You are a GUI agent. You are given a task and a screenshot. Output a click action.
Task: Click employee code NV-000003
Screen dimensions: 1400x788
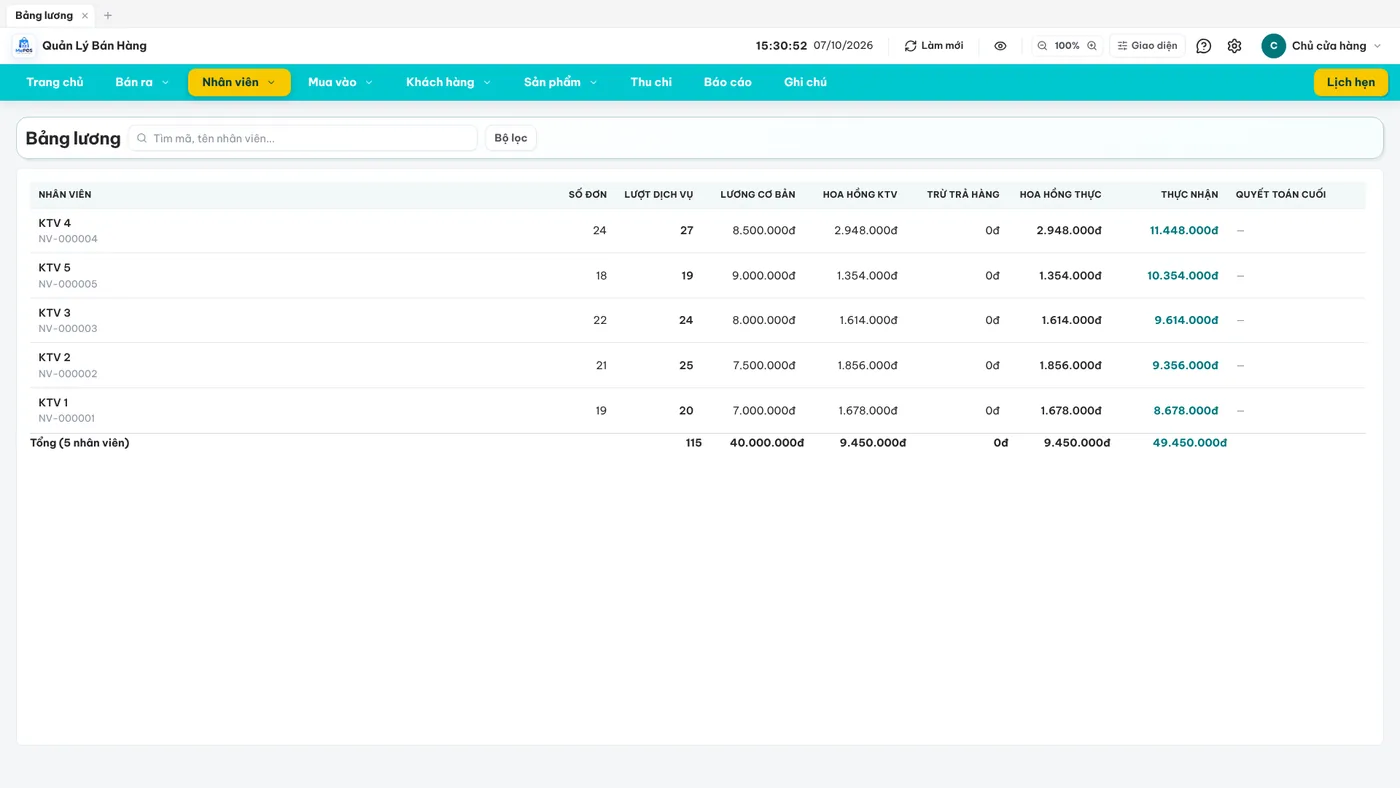click(68, 329)
